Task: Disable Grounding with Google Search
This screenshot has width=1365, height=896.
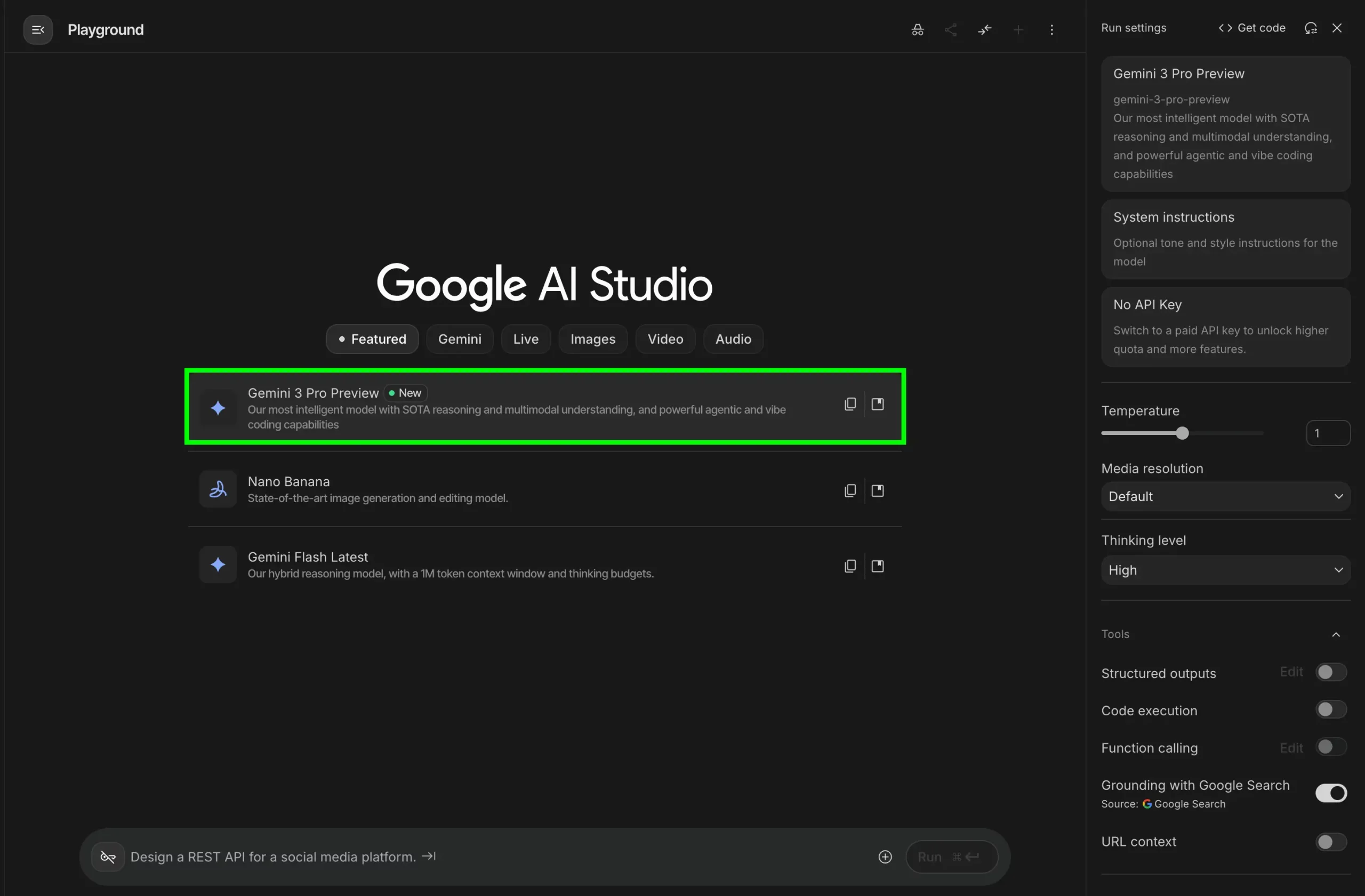Action: pyautogui.click(x=1330, y=793)
